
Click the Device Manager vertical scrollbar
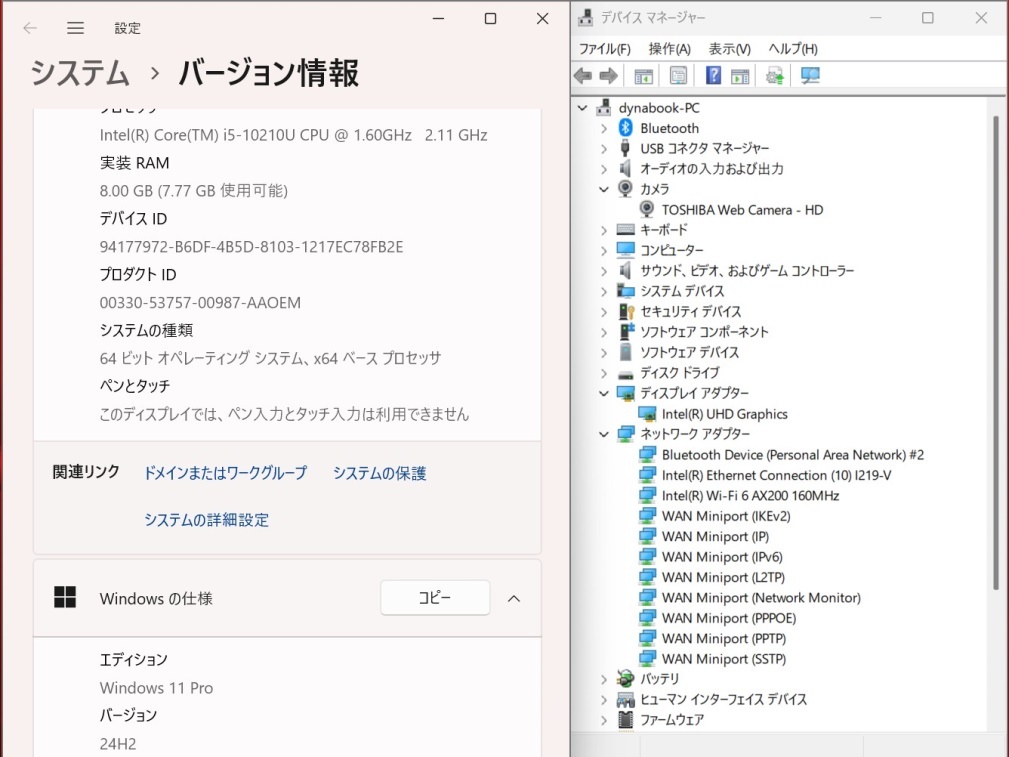(995, 352)
